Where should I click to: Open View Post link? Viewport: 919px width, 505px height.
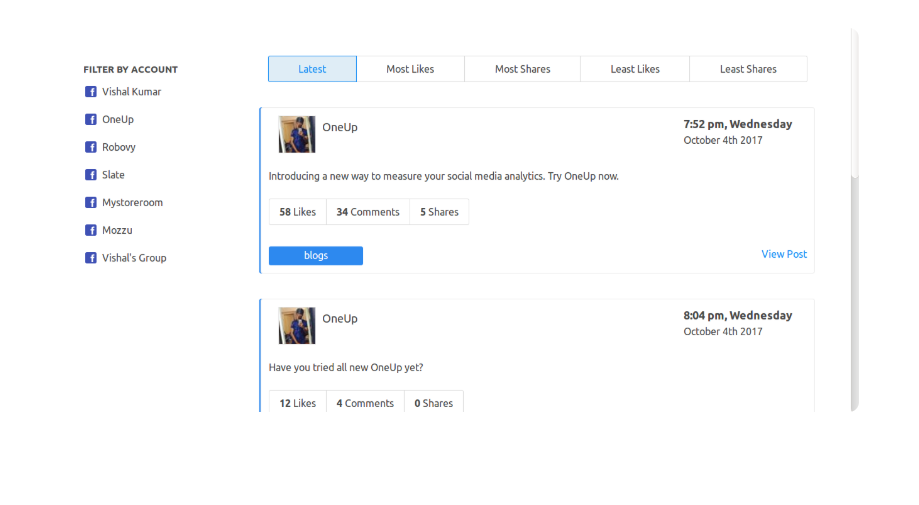(x=784, y=254)
